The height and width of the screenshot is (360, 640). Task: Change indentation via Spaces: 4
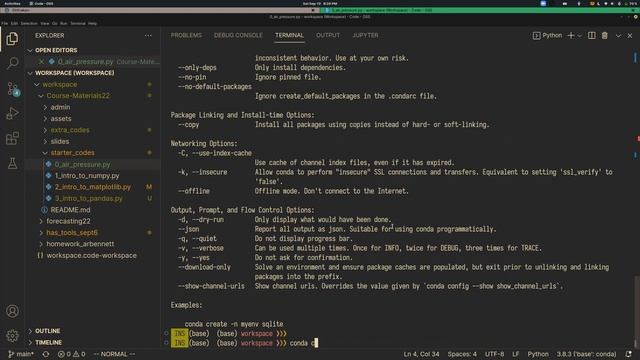click(462, 354)
